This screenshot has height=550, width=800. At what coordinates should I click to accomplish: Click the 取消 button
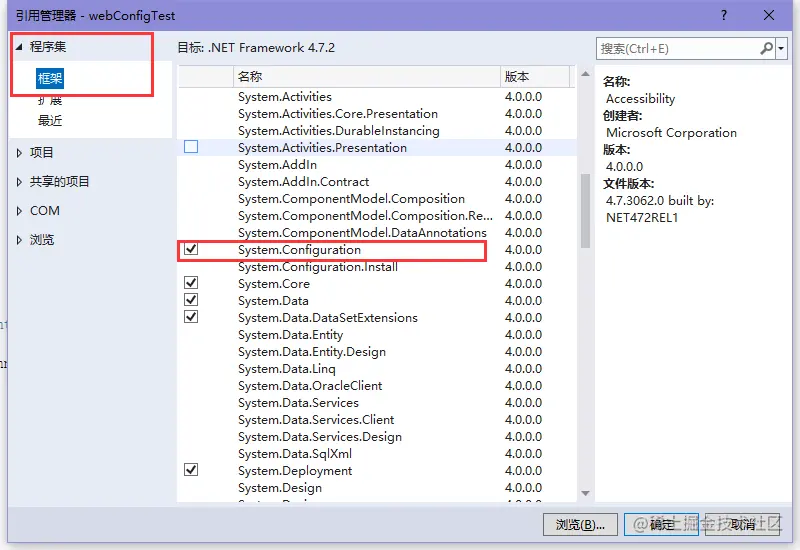[742, 524]
